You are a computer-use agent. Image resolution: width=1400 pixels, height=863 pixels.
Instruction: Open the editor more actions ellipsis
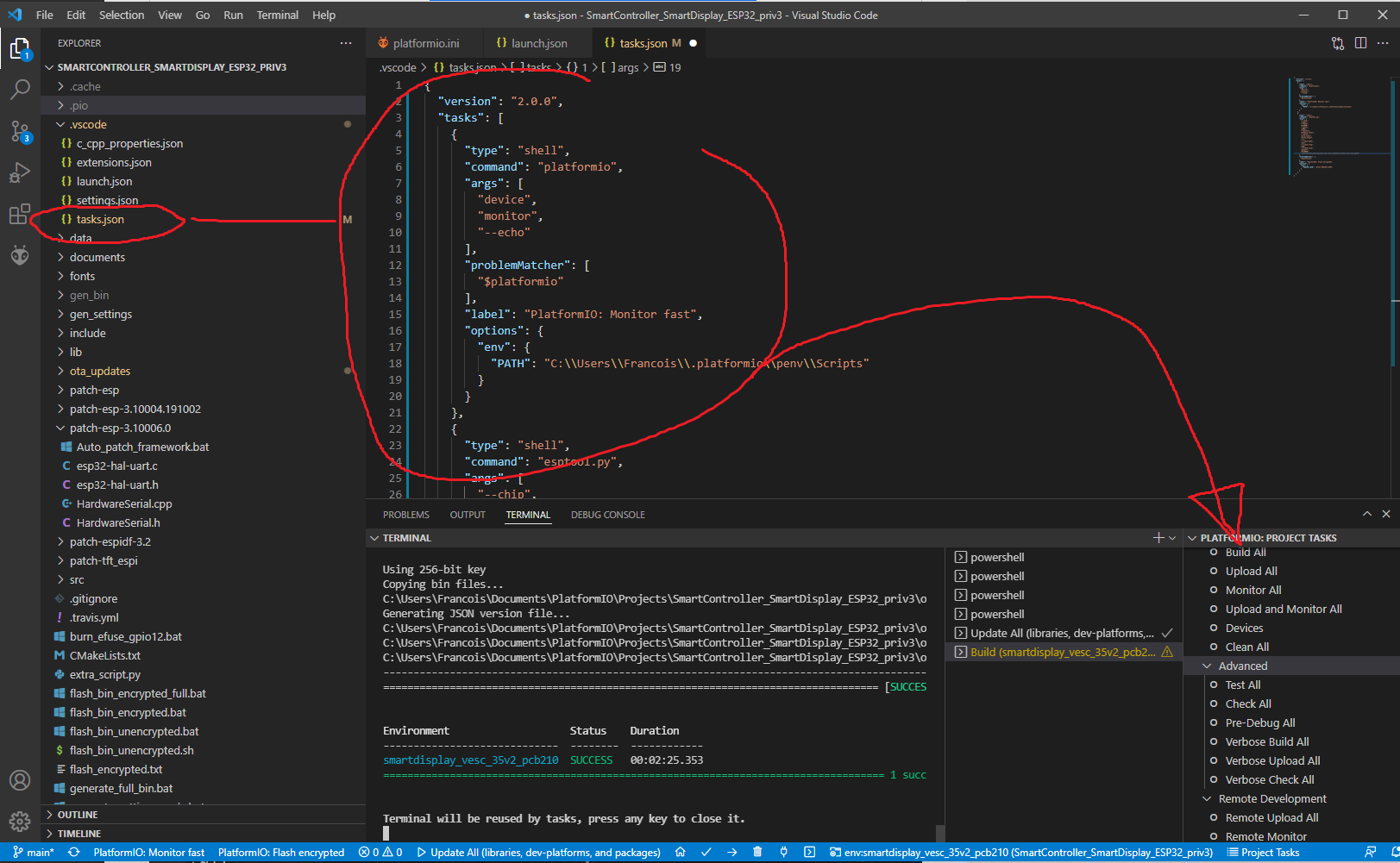tap(1383, 43)
